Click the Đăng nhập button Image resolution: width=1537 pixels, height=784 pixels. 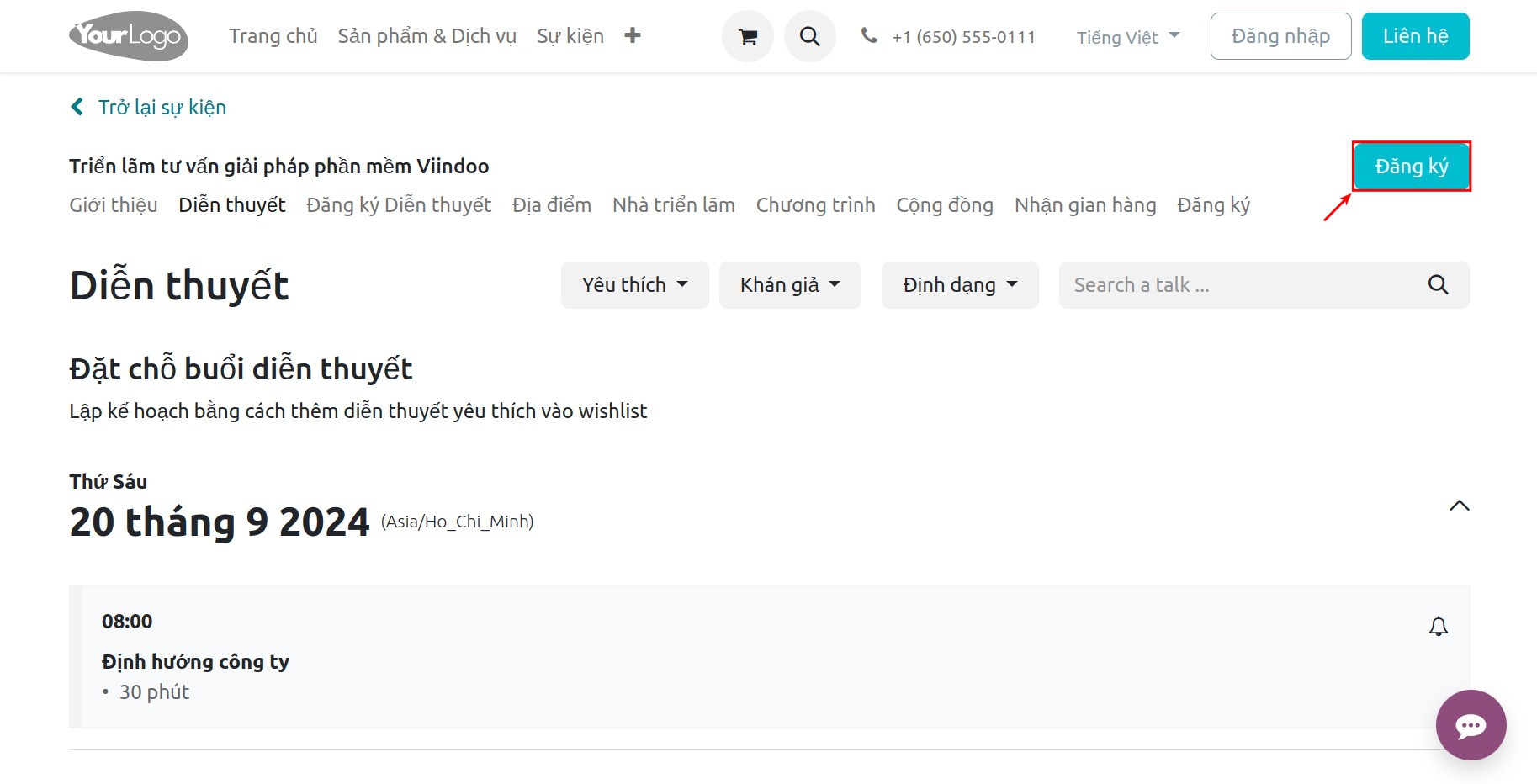pyautogui.click(x=1280, y=36)
